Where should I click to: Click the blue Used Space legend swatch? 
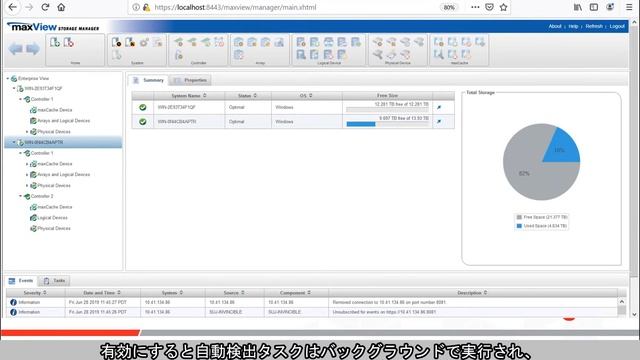click(519, 226)
